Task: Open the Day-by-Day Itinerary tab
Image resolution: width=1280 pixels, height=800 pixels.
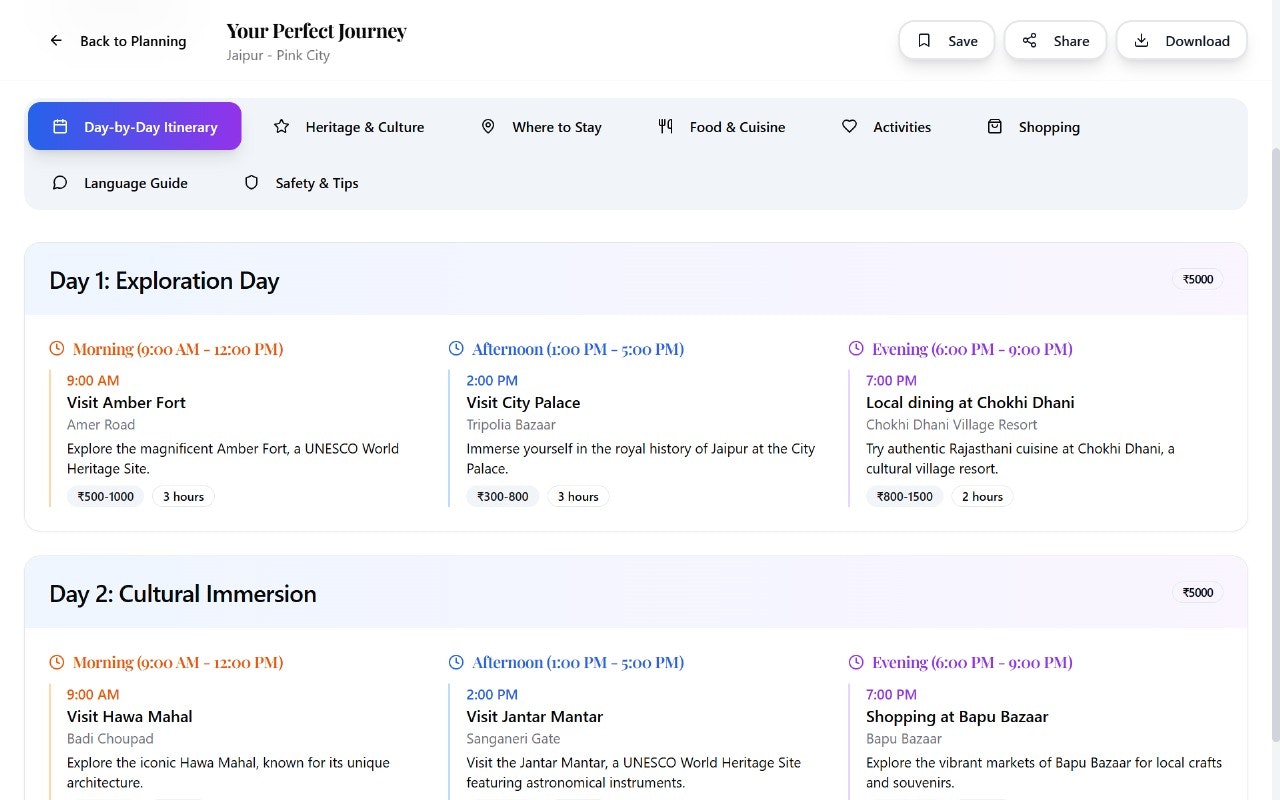Action: [134, 126]
